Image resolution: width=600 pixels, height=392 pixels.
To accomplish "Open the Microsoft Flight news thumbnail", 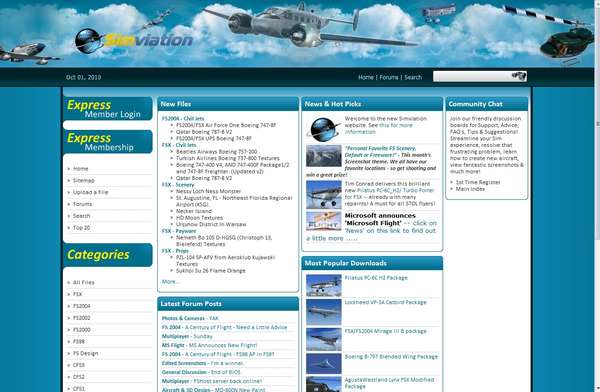I will click(323, 221).
